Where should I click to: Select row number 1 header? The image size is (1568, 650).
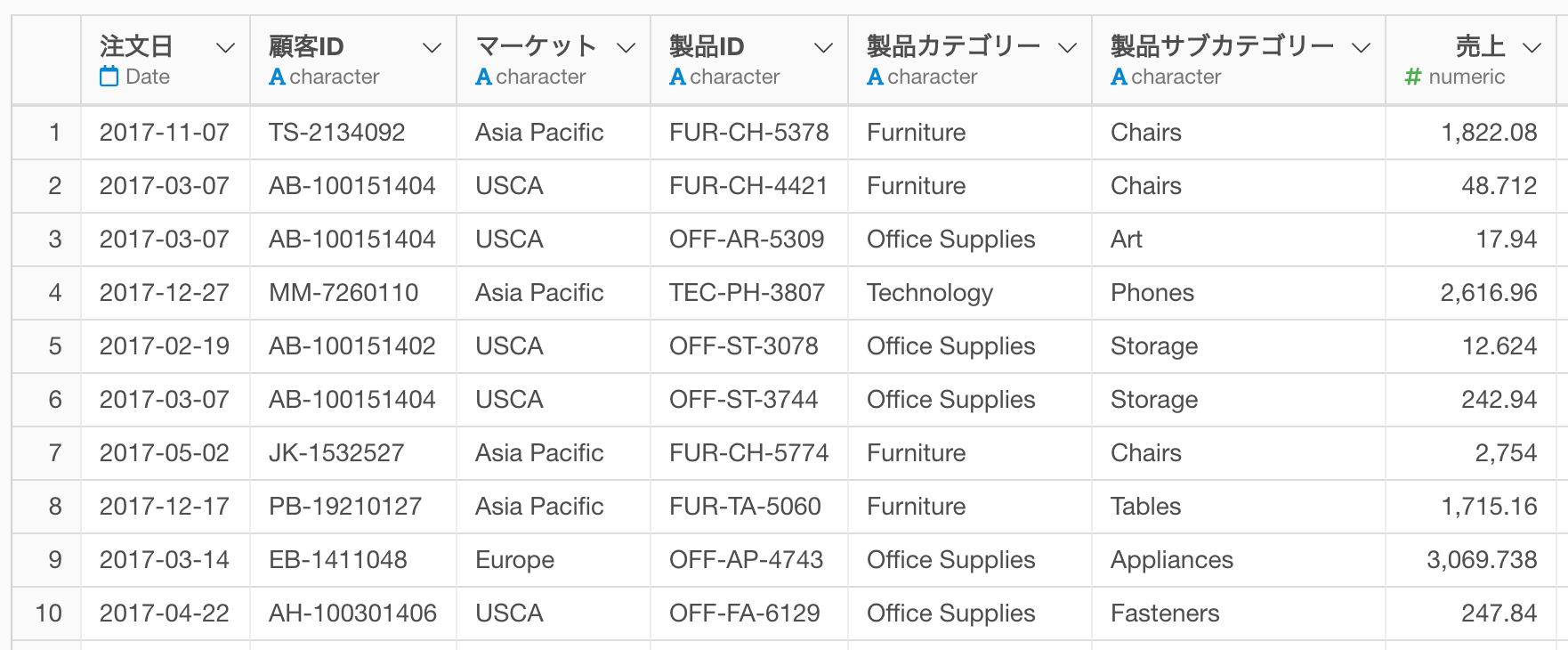tap(54, 133)
